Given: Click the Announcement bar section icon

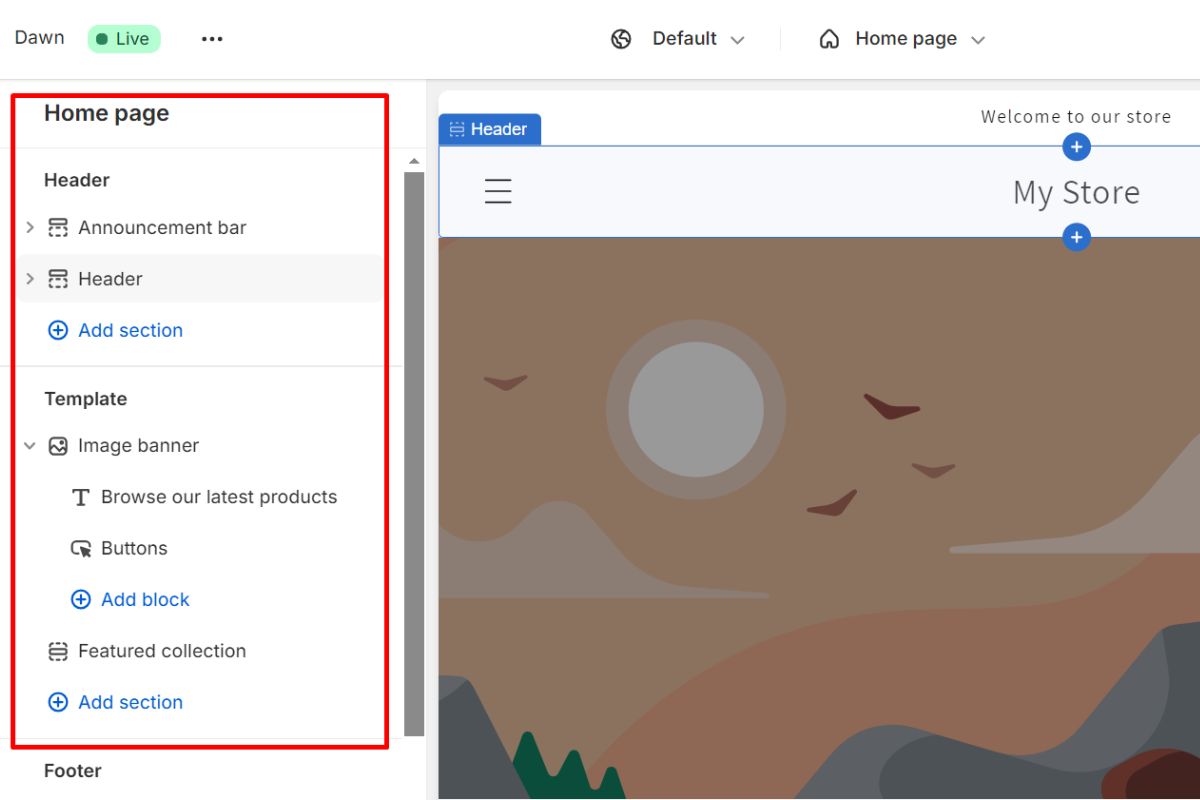Looking at the screenshot, I should point(58,228).
